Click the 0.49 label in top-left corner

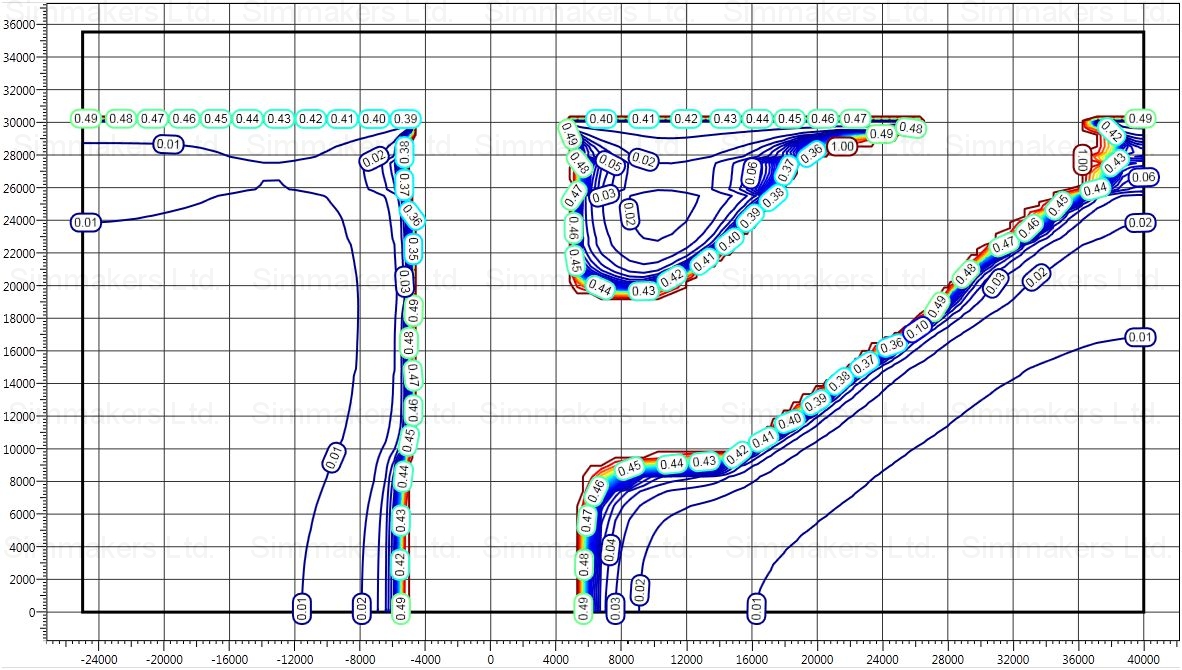87,119
